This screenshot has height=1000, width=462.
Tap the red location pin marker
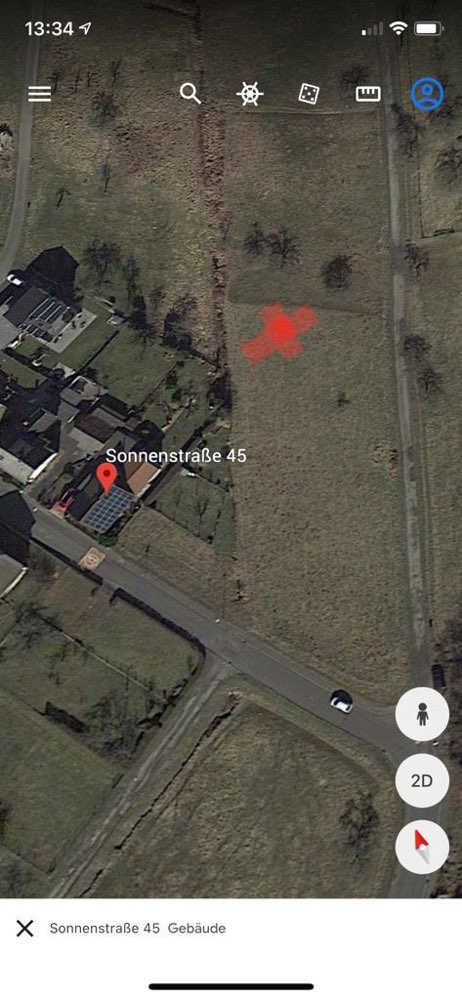(107, 478)
